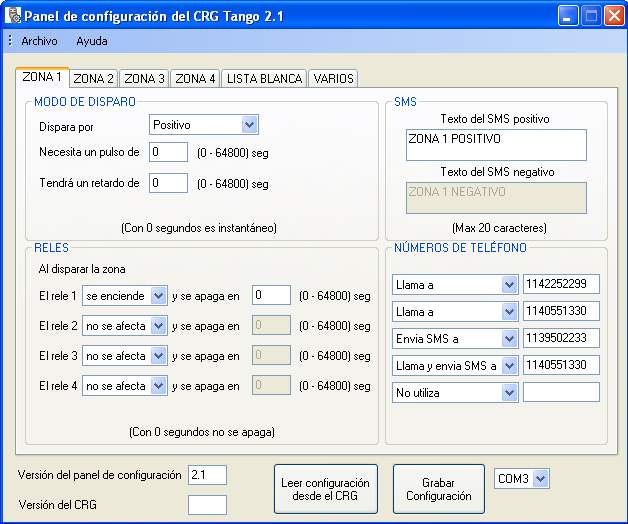Click the Versión del CRG field

[207, 505]
